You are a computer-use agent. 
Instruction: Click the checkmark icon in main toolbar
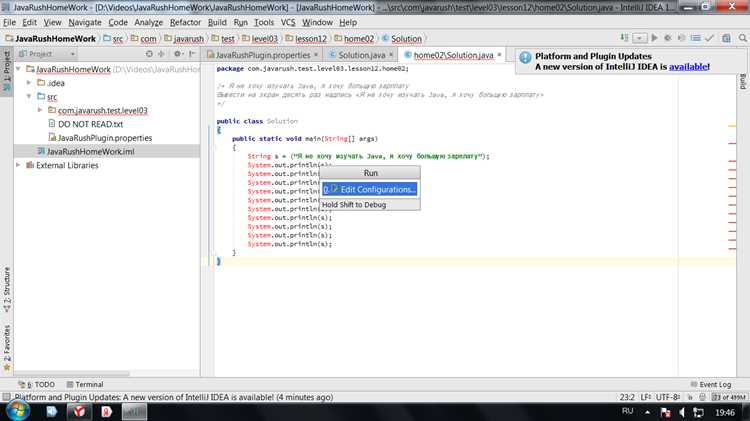(709, 38)
